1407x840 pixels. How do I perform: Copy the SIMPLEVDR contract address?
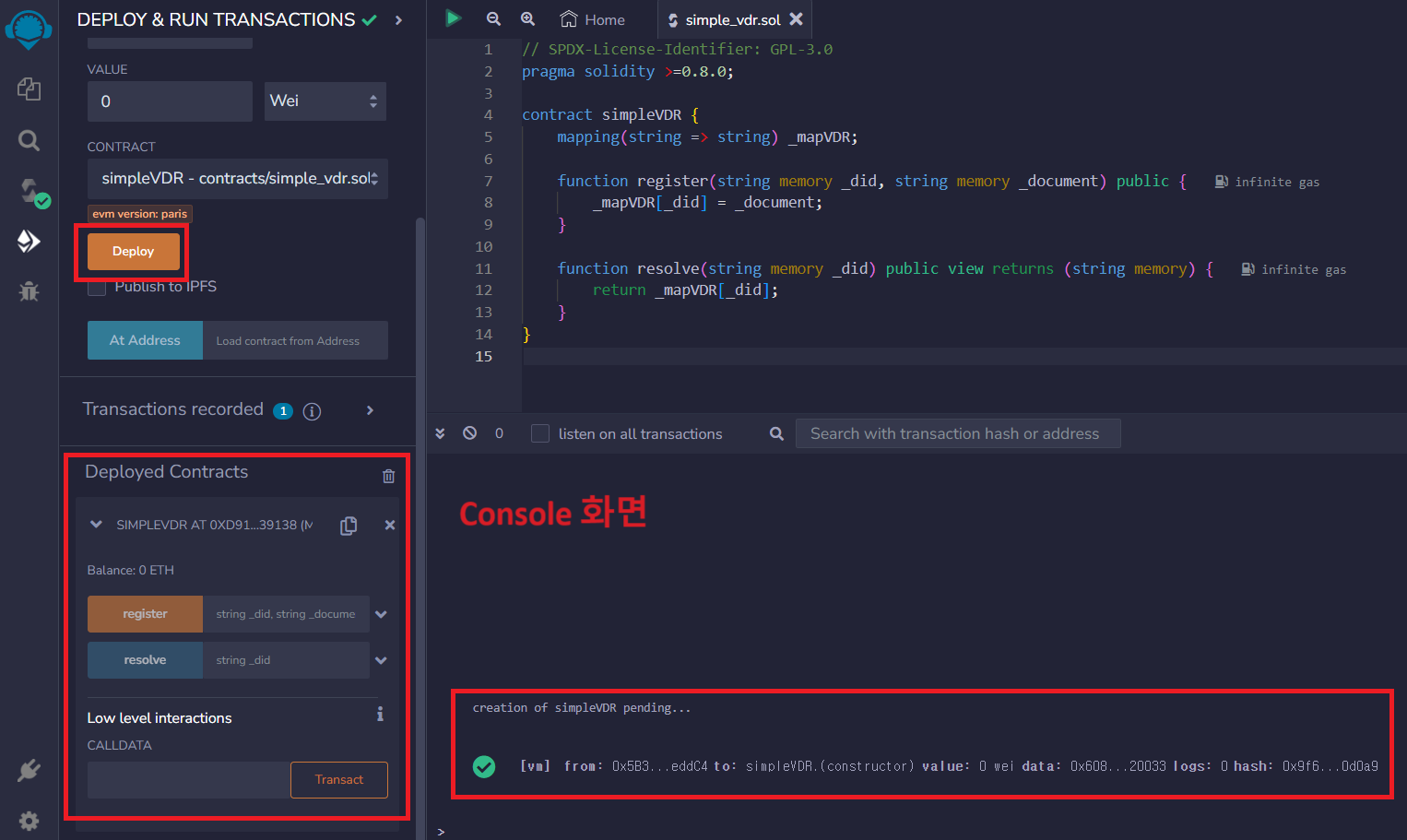pyautogui.click(x=349, y=526)
